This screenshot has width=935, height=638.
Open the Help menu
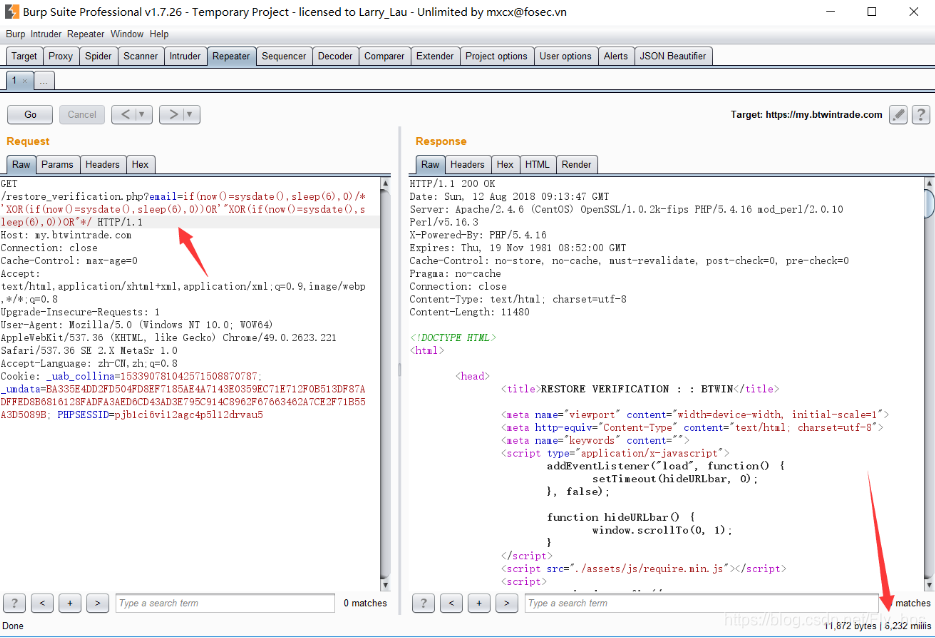click(x=159, y=34)
